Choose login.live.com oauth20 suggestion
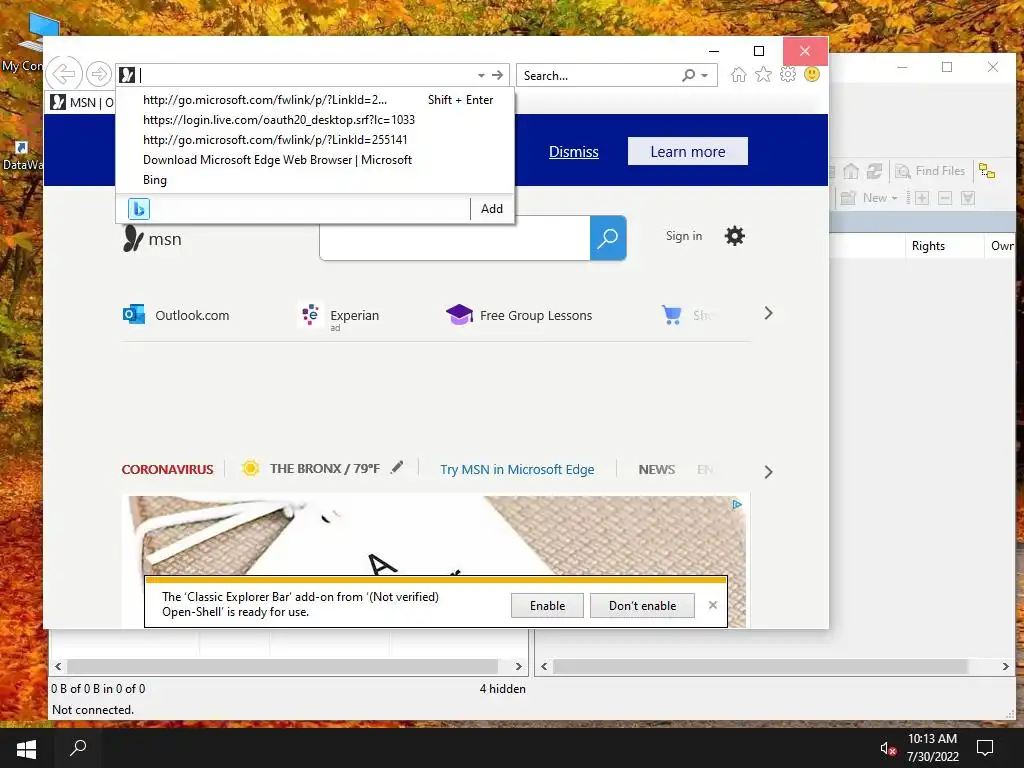Viewport: 1024px width, 768px height. pos(315,120)
